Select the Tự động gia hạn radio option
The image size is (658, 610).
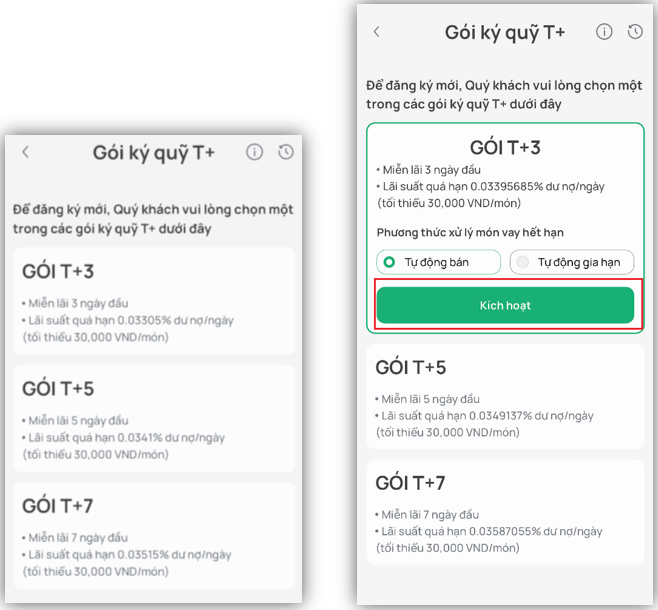[572, 262]
